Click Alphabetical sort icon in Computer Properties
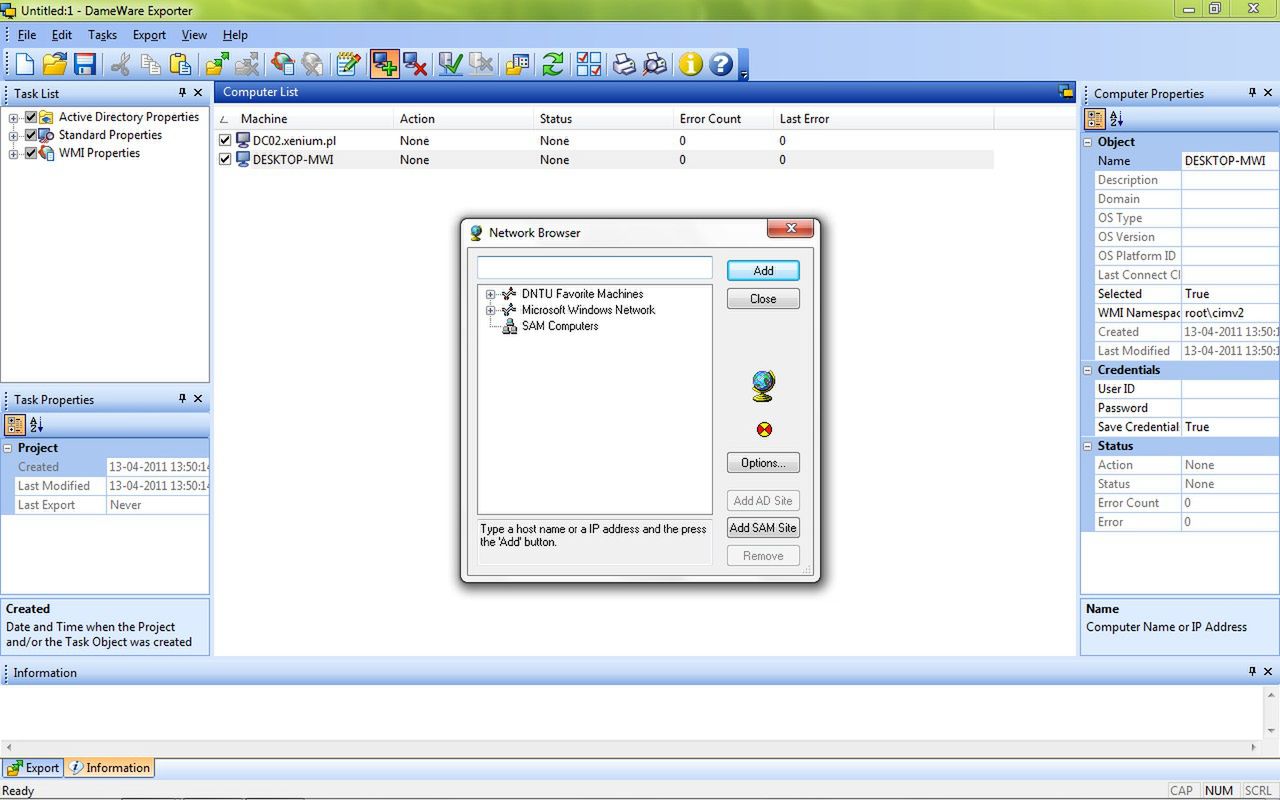This screenshot has height=800, width=1280. point(1117,119)
